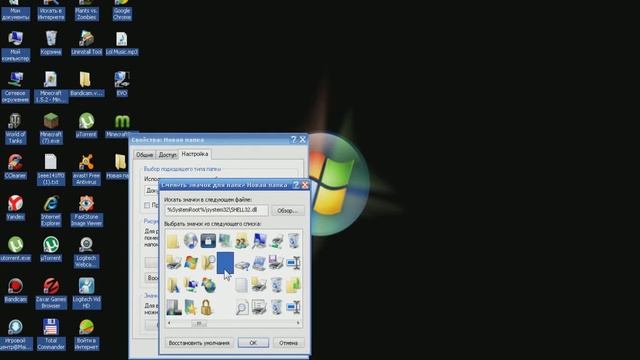Click the icon list right scroll arrow
Viewport: 640px width, 360px height.
298,323
